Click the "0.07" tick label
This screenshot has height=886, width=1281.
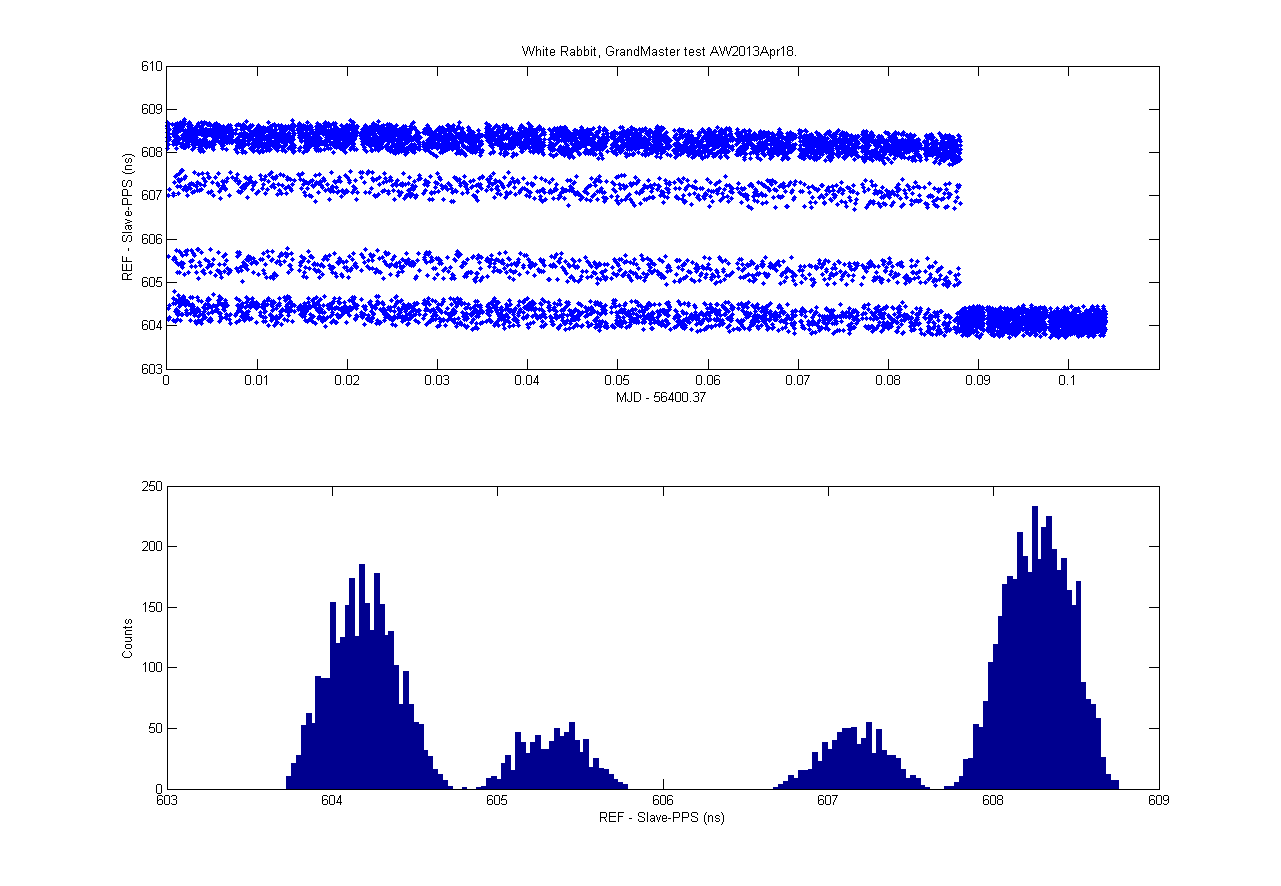click(798, 381)
